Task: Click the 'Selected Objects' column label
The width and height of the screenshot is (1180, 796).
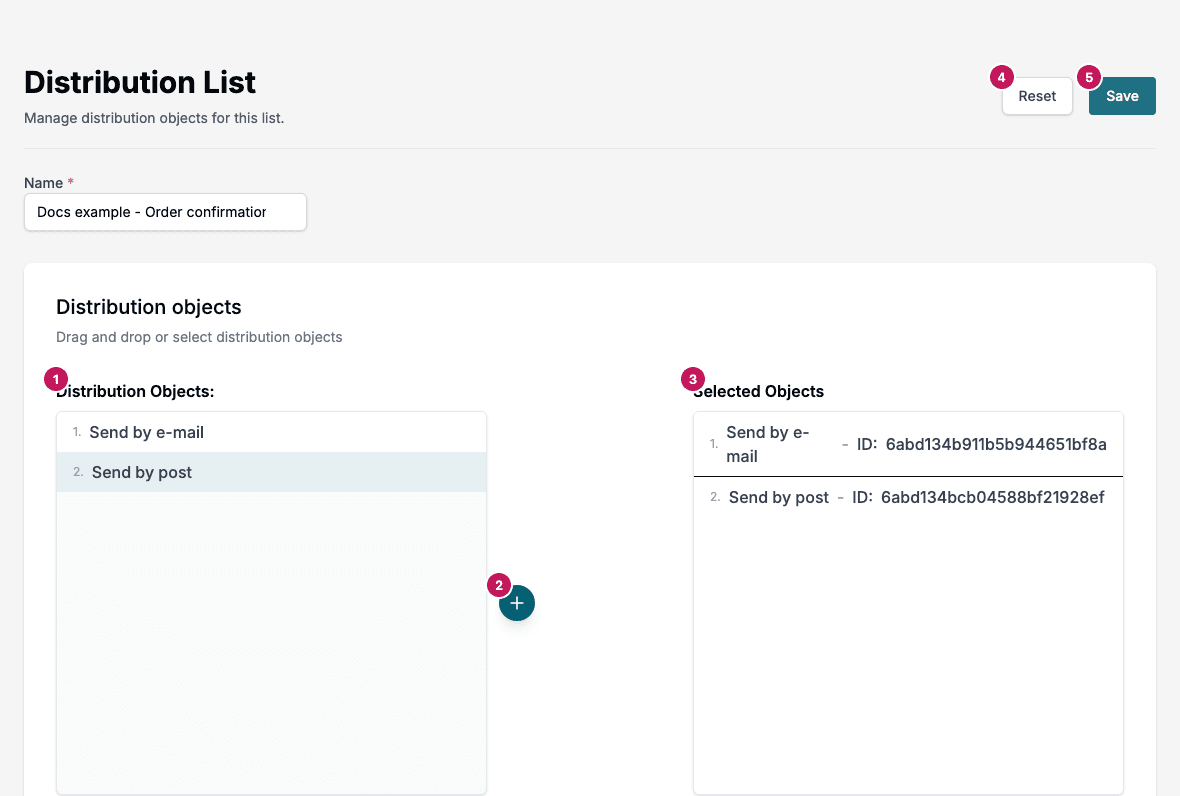Action: pos(759,391)
